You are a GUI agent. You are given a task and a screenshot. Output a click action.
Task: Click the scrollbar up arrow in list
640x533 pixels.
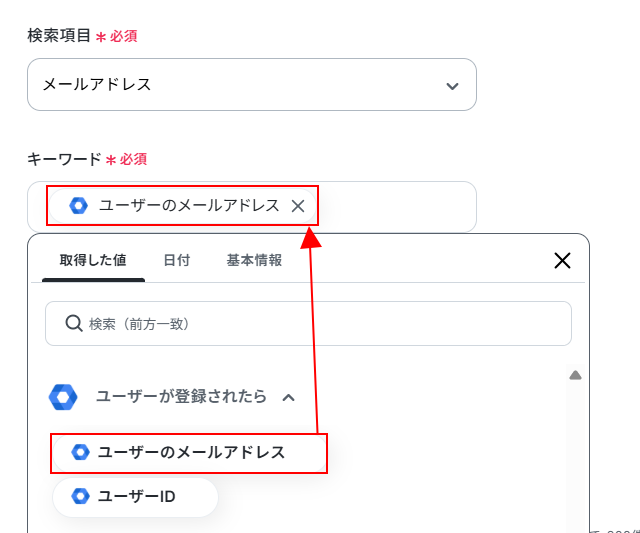pos(576,375)
